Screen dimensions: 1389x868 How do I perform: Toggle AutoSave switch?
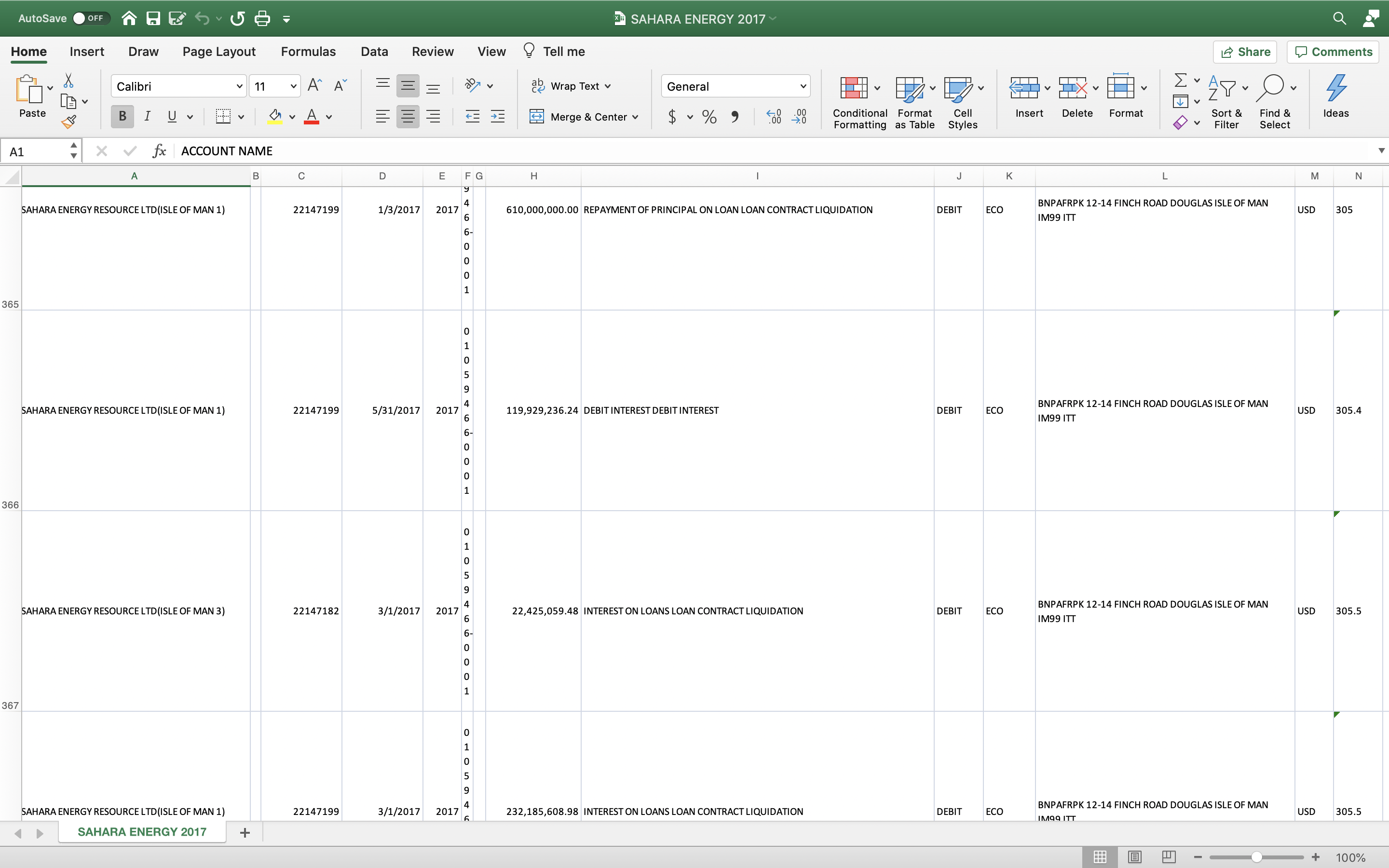(91, 18)
